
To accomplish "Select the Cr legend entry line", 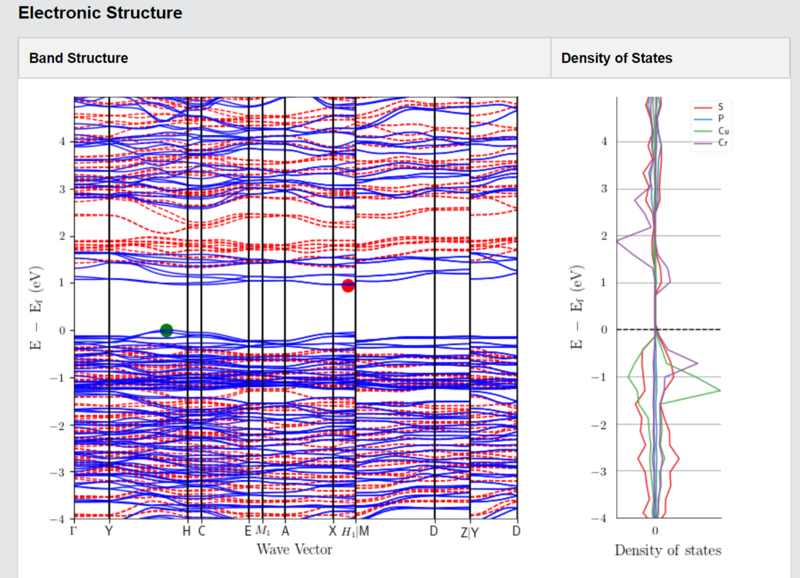I will pos(703,143).
